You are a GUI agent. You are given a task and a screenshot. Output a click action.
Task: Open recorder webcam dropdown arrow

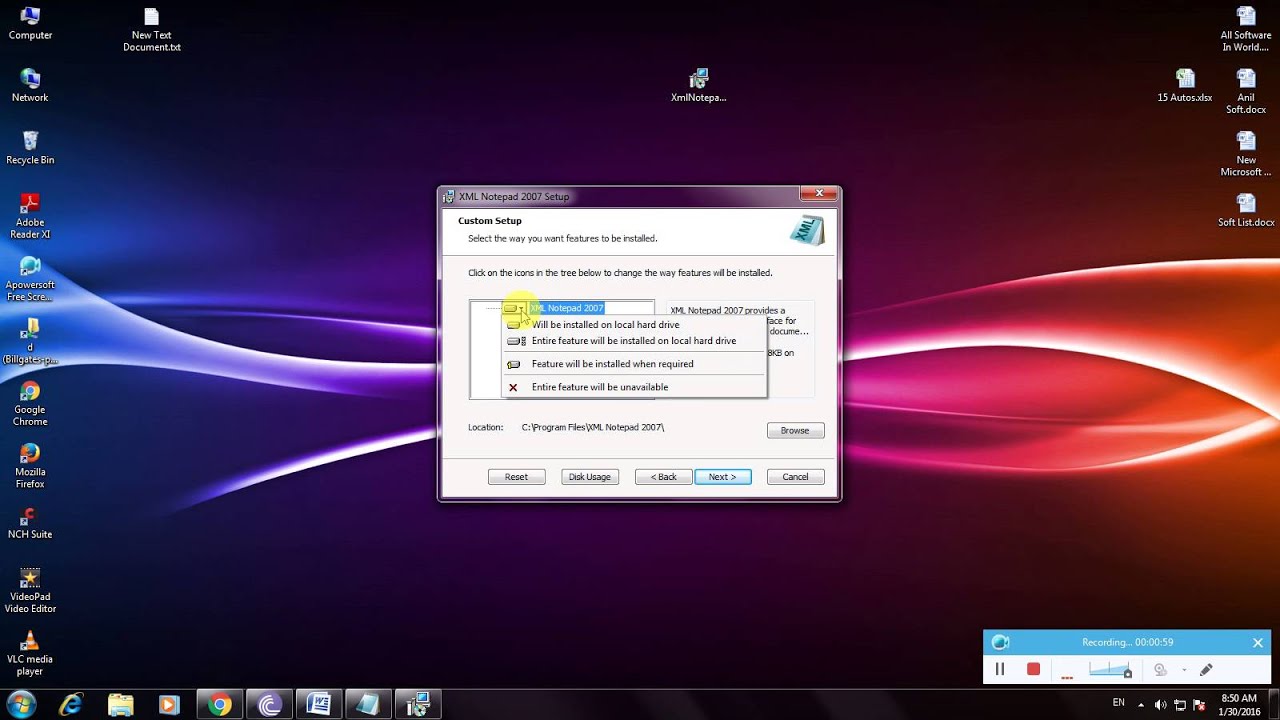[1184, 670]
